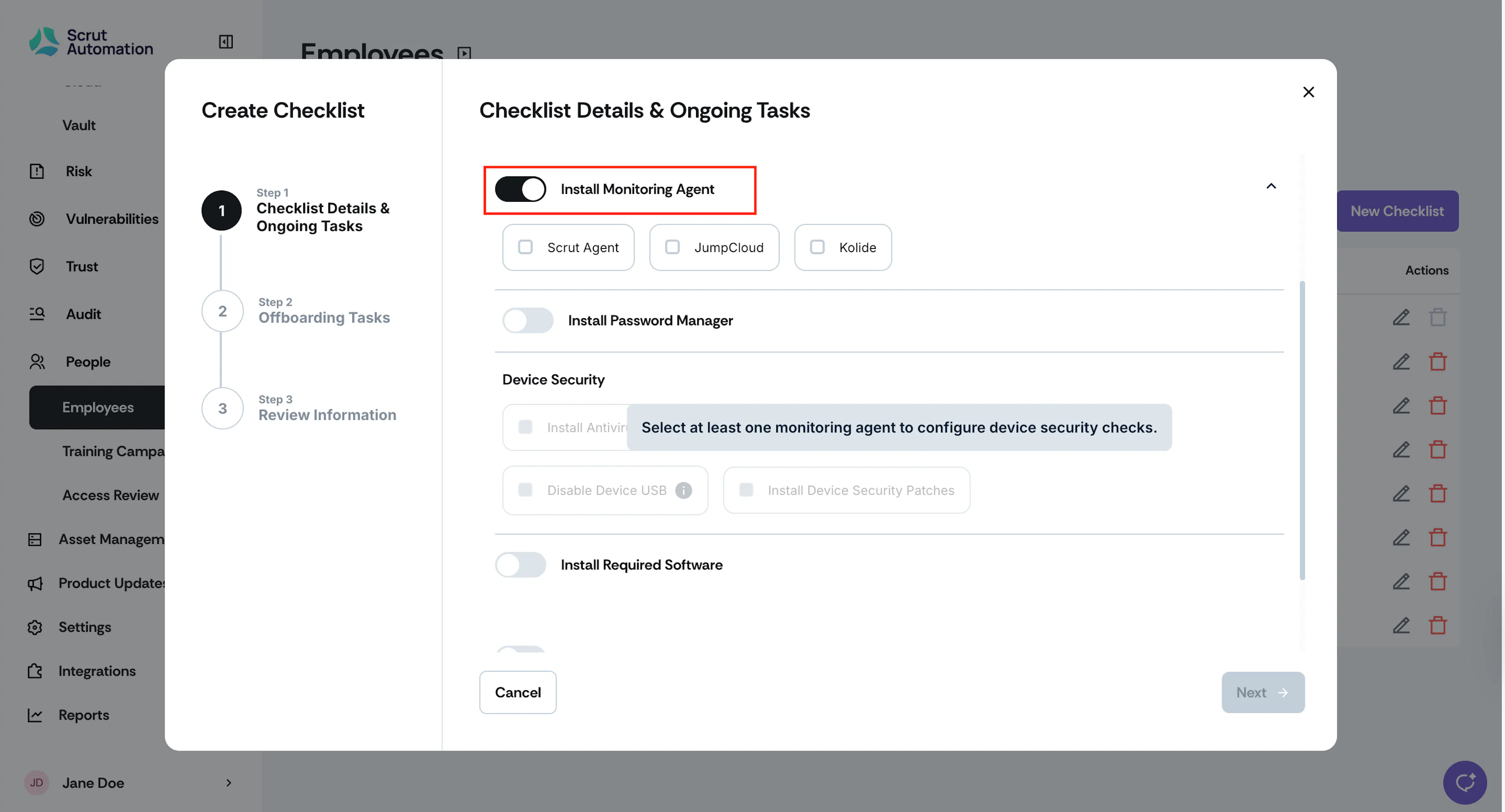1505x812 pixels.
Task: Collapse the Install Monitoring Agent section chevron
Action: [1271, 186]
